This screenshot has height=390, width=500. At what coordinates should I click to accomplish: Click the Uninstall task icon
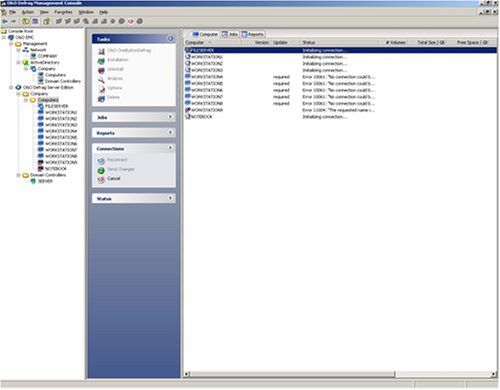pos(101,70)
